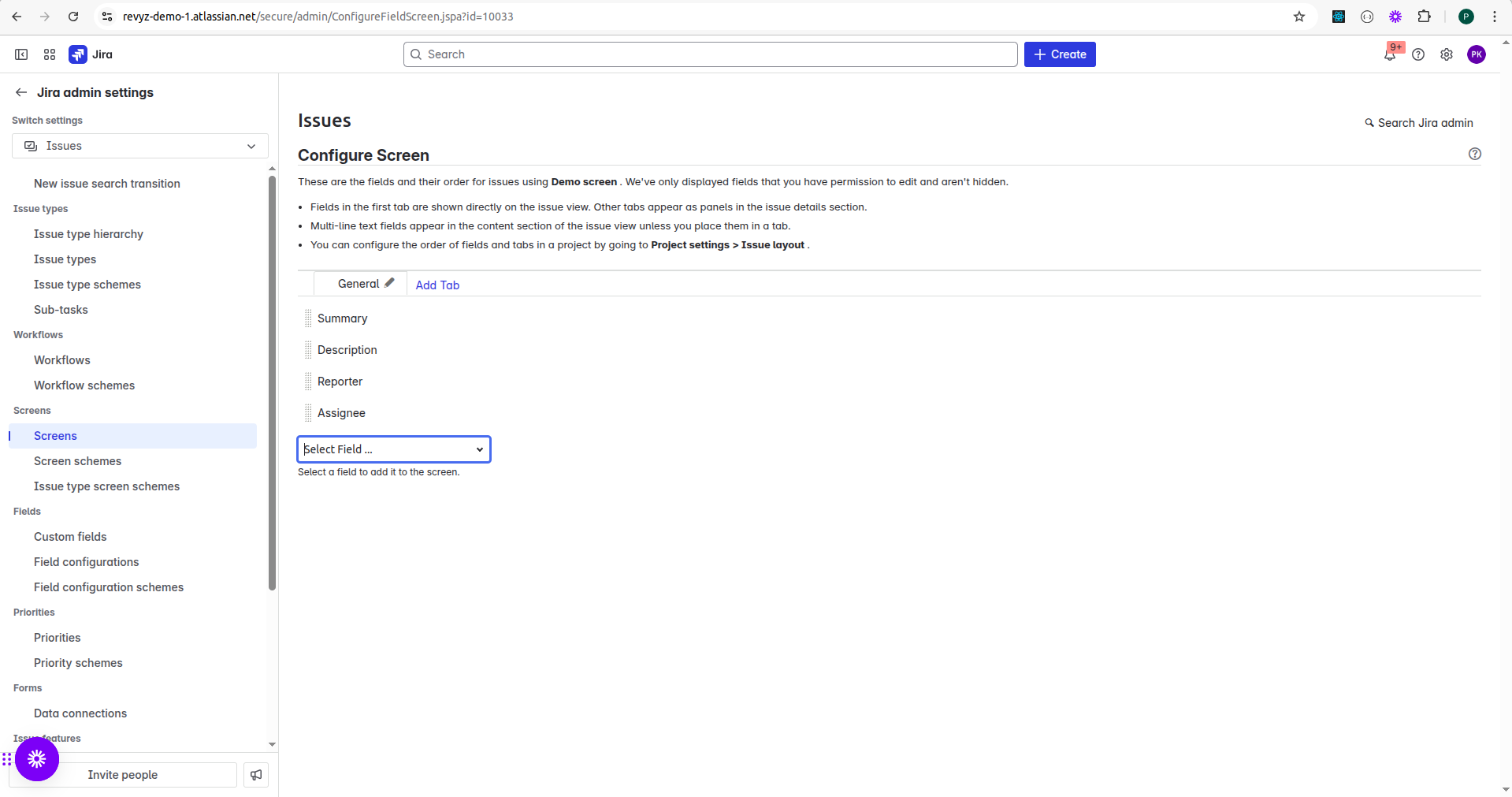1512x797 pixels.
Task: Select the General tab
Action: click(358, 284)
